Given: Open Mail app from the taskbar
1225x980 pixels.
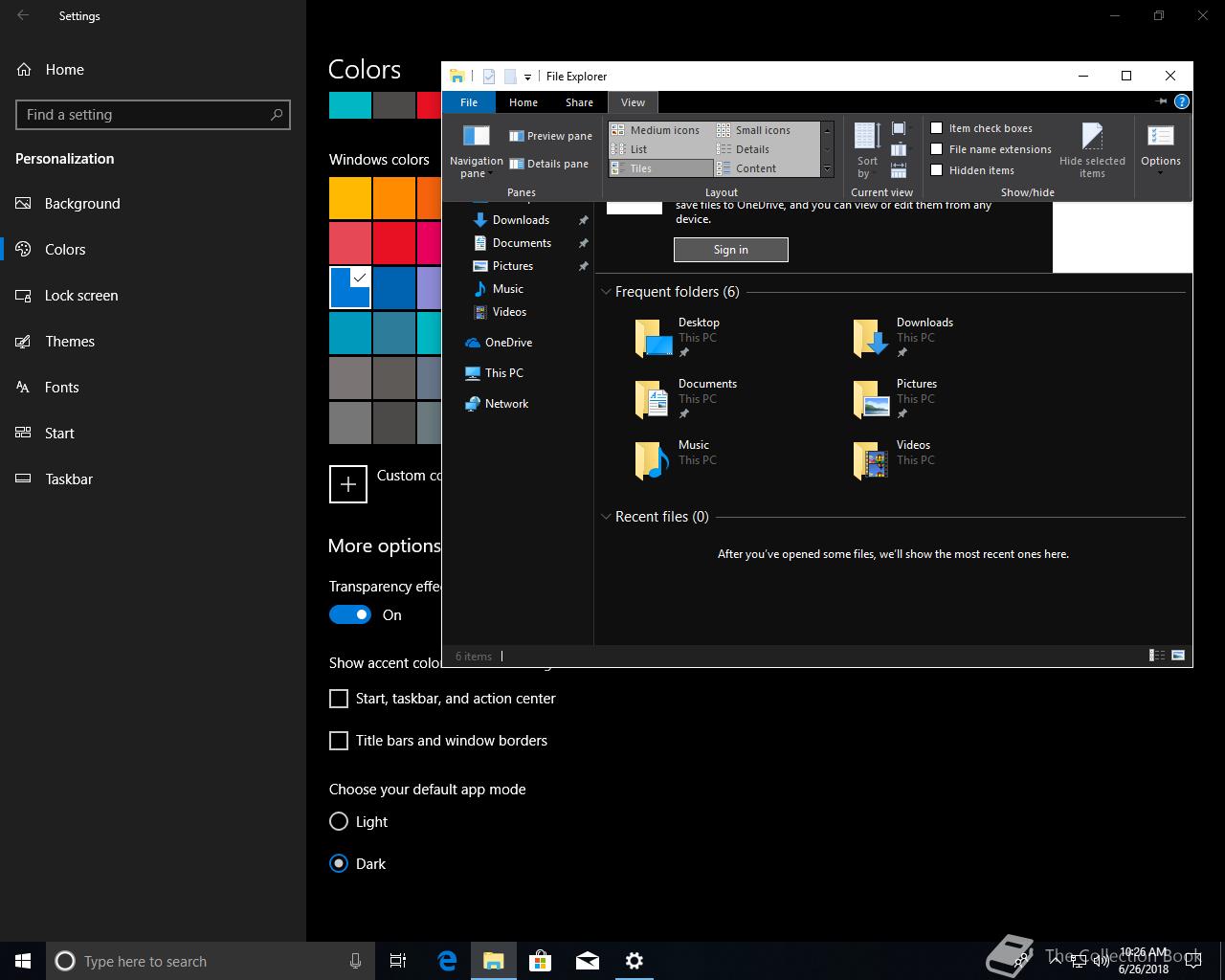Looking at the screenshot, I should click(588, 961).
